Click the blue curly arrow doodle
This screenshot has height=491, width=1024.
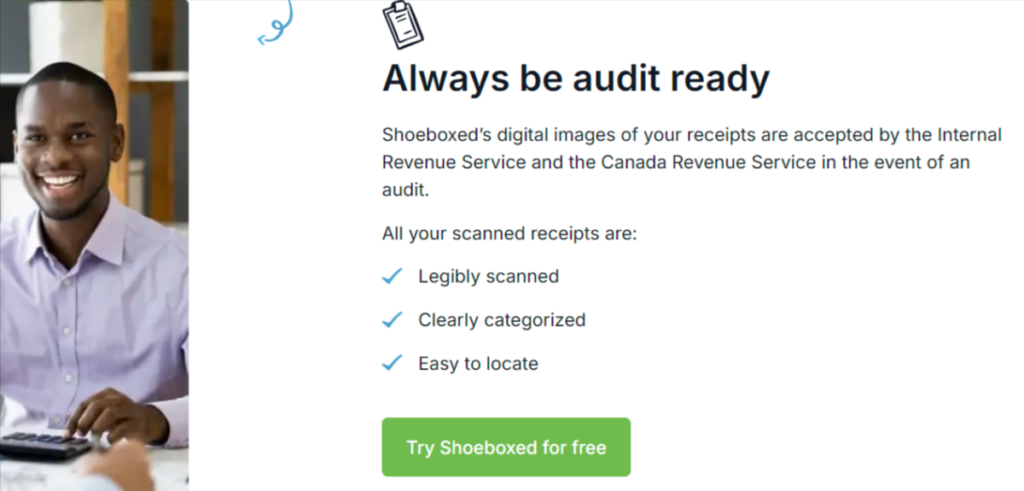(274, 24)
